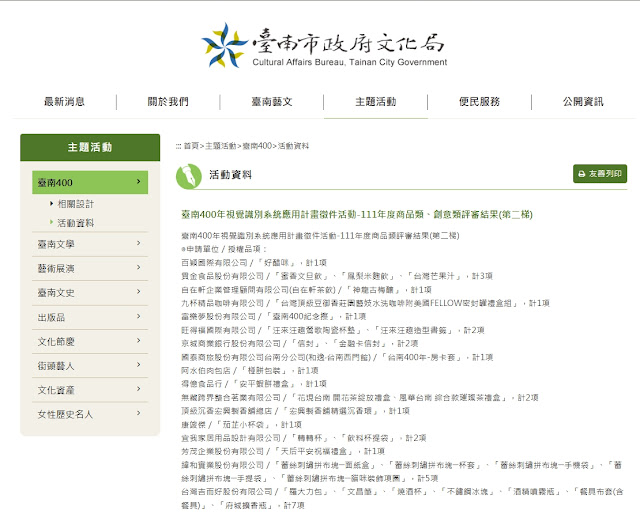Go to 主題活動 in the breadcrumb
This screenshot has height=521, width=640.
click(x=220, y=146)
